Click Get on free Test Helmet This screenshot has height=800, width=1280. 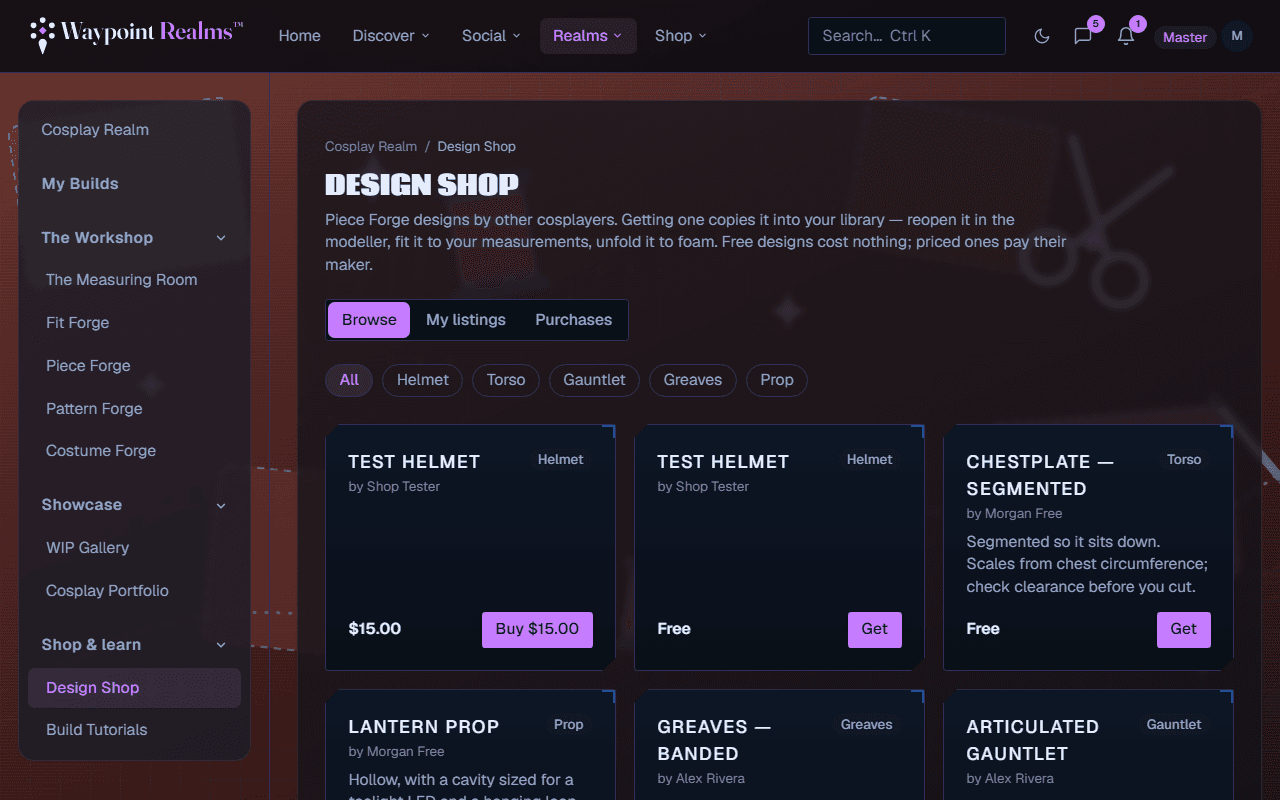875,630
